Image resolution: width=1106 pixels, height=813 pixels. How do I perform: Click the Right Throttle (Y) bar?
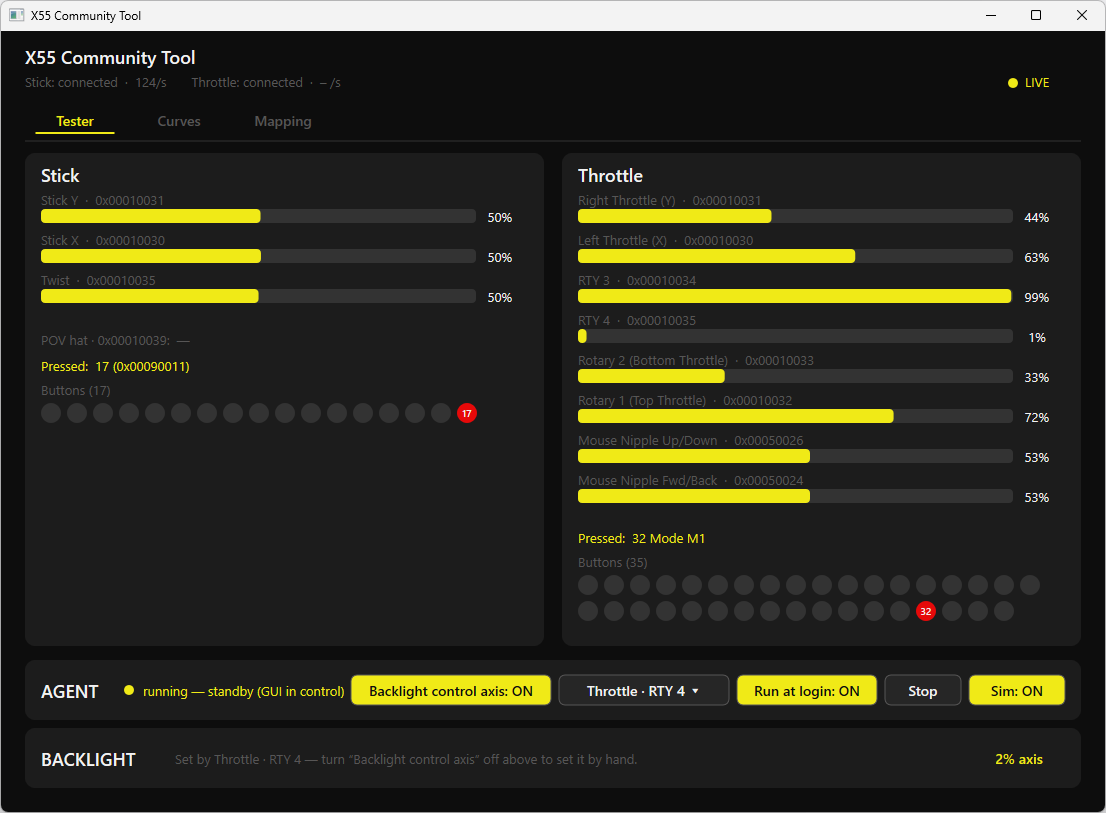[795, 216]
